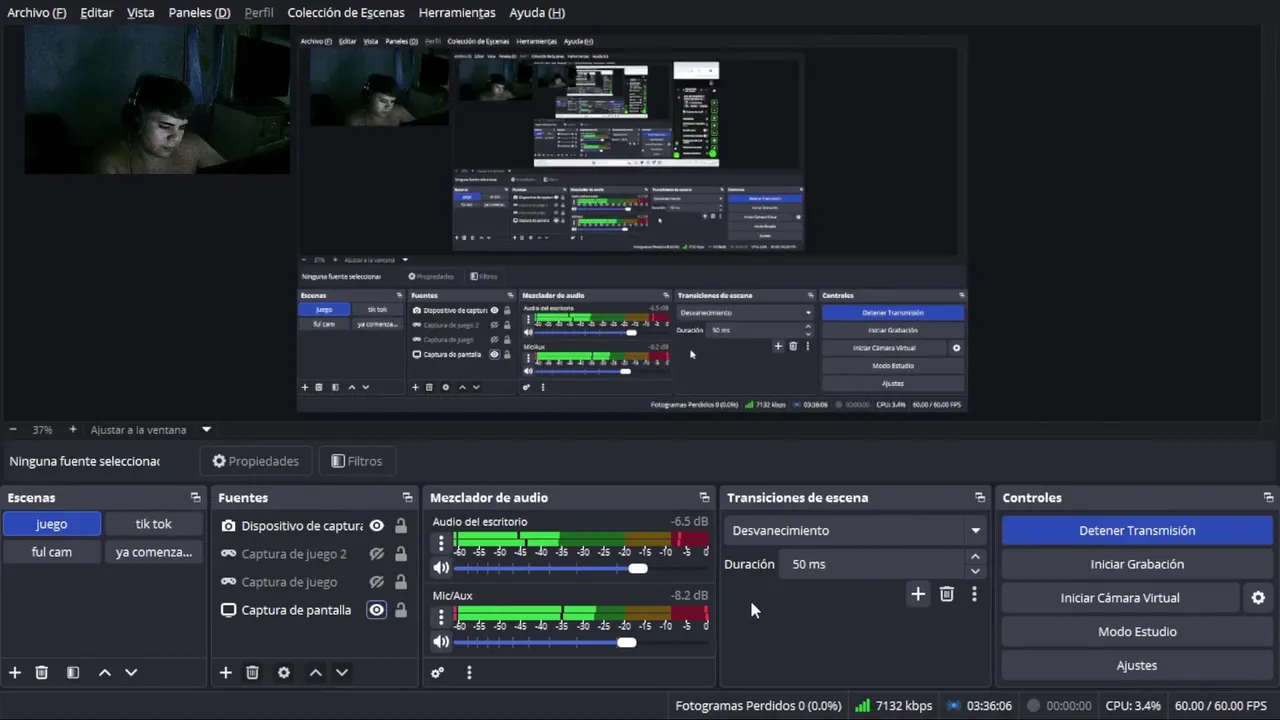The height and width of the screenshot is (720, 1280).
Task: Open Archivo menu
Action: 36,12
